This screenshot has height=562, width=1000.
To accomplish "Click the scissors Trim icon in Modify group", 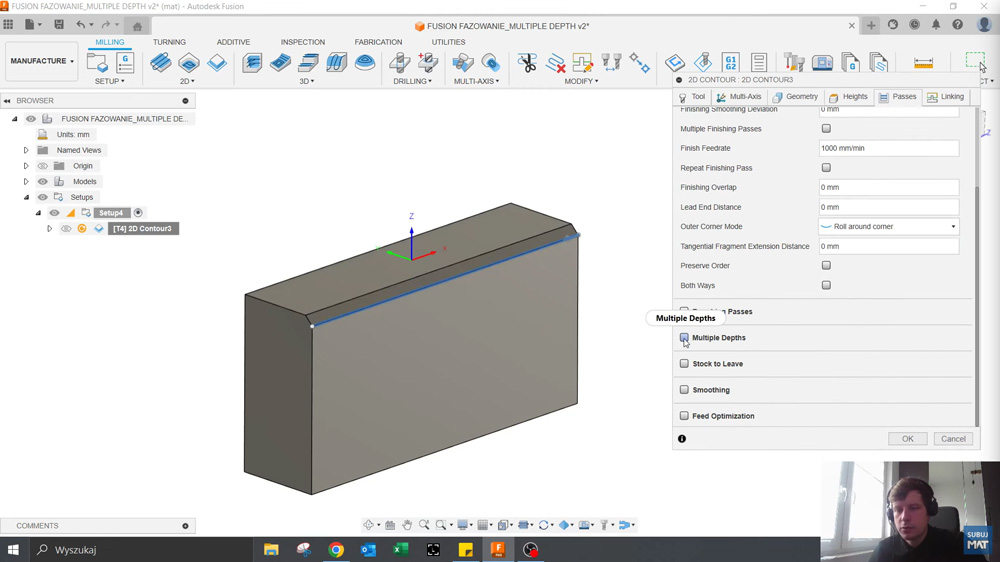I will pos(527,63).
